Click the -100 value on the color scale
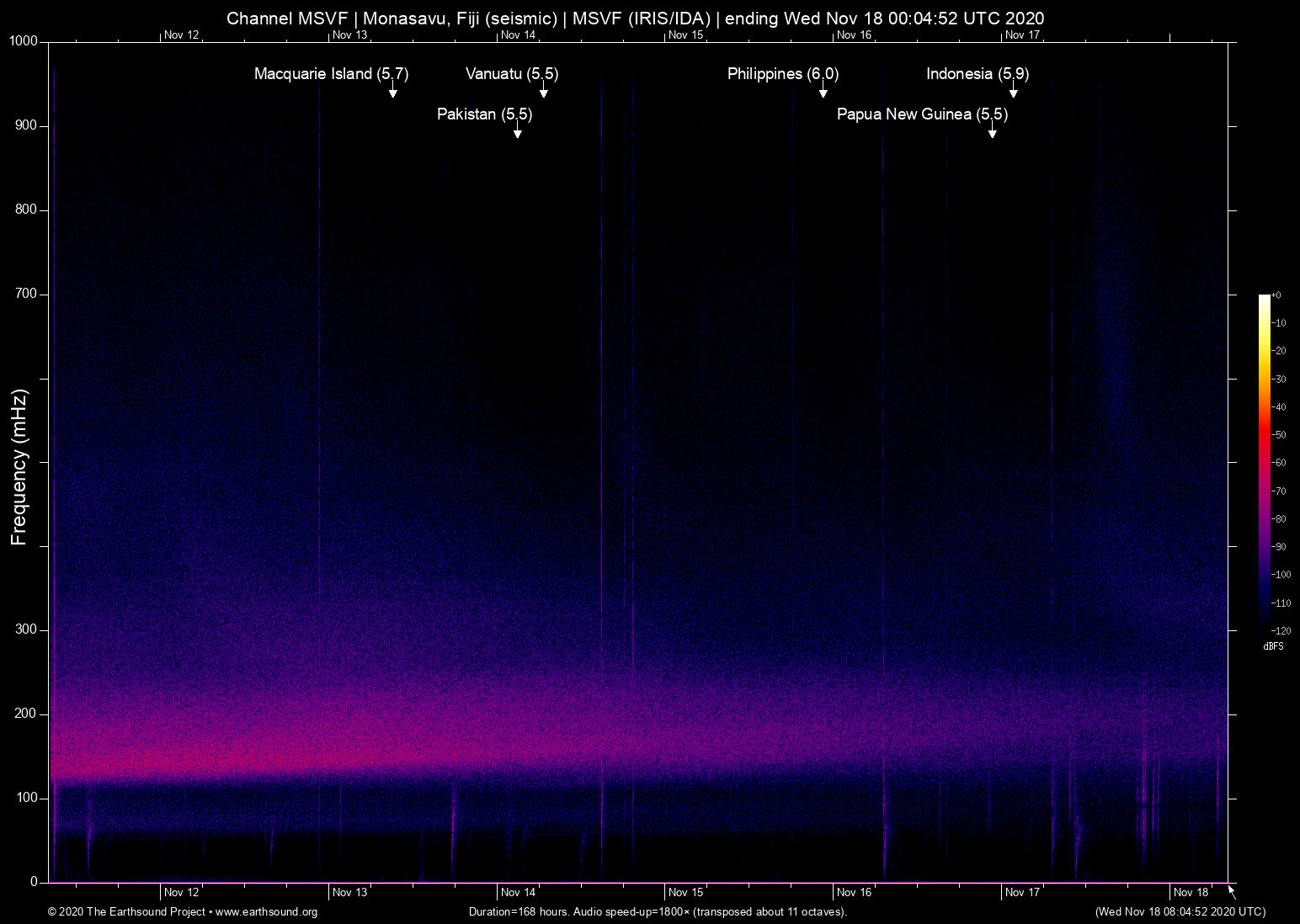 pos(1281,575)
